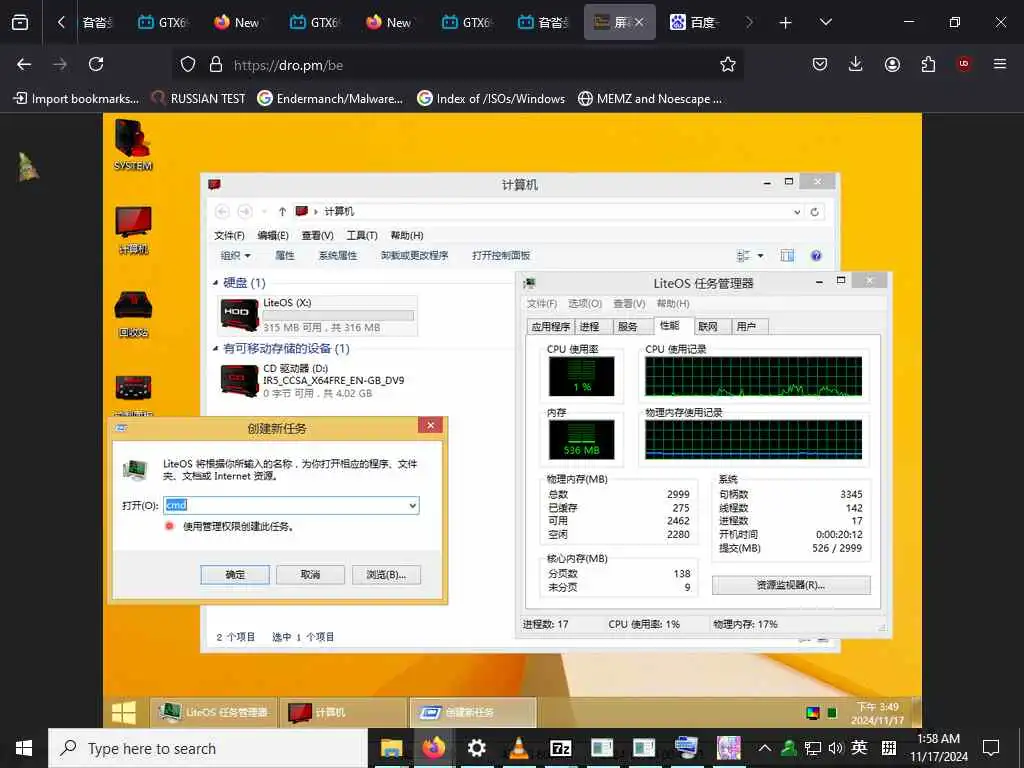Open Firefox account icon
Screen dimensions: 1024x768
tap(892, 64)
